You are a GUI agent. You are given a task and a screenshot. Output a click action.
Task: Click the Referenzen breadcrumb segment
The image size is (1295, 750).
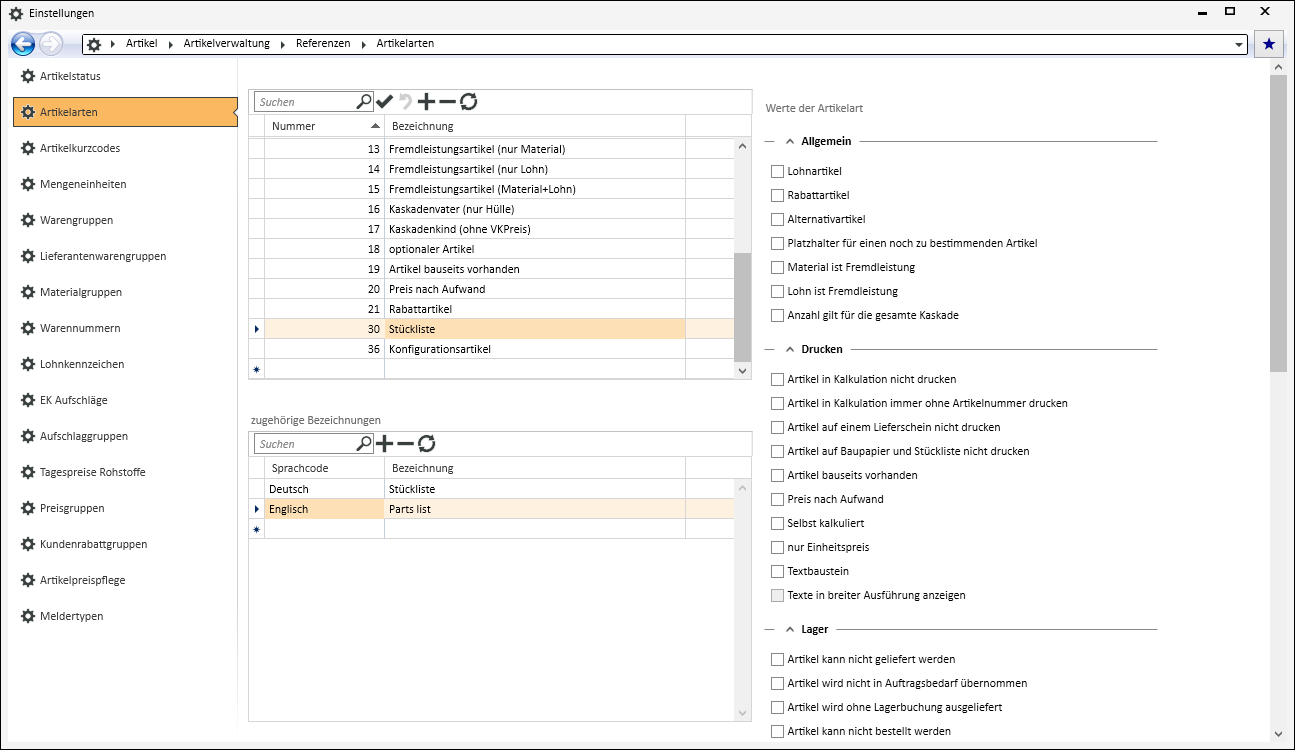click(x=323, y=44)
